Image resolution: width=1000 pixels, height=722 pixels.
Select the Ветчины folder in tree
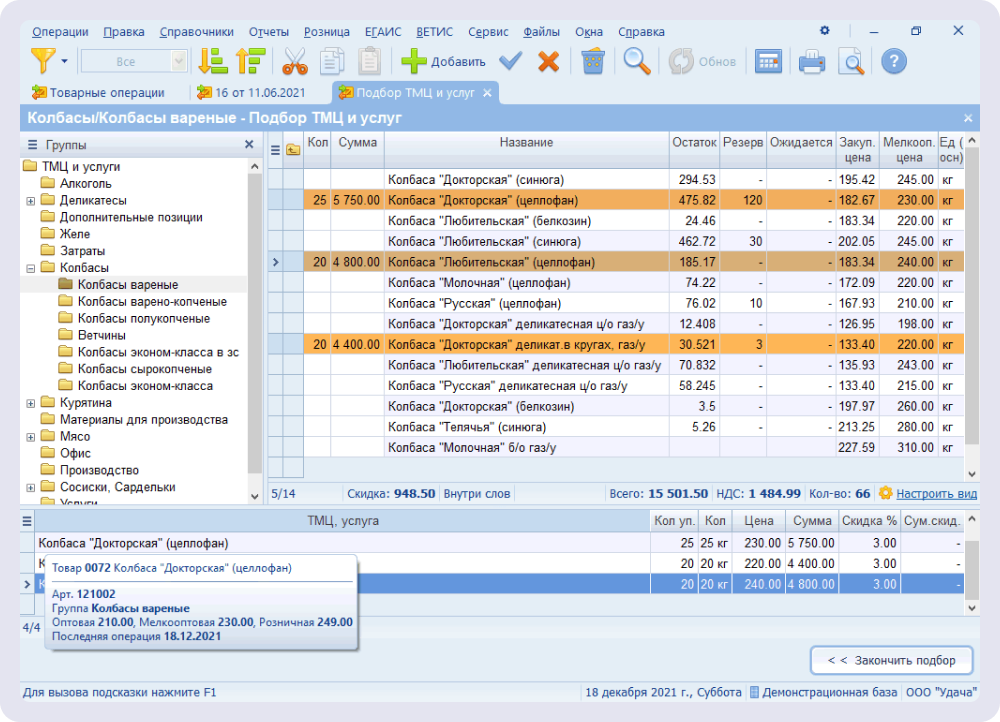click(x=101, y=335)
